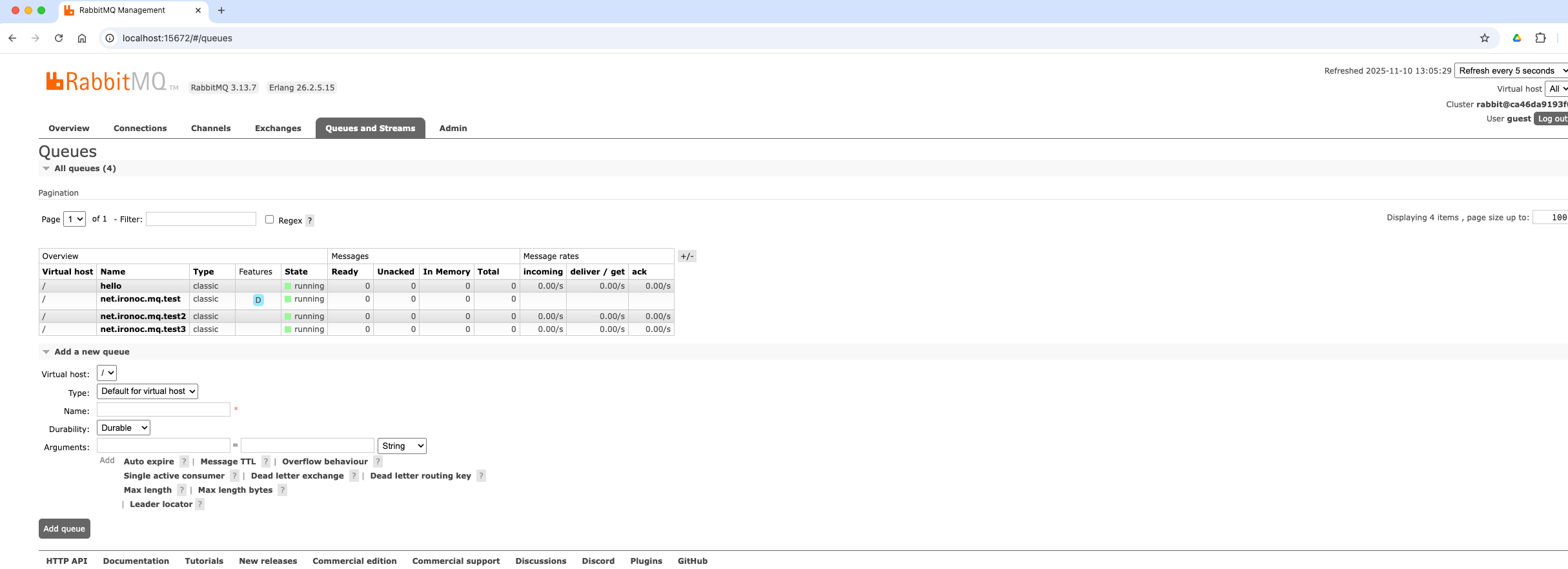
Task: Open Leader locator help question mark
Action: 200,504
